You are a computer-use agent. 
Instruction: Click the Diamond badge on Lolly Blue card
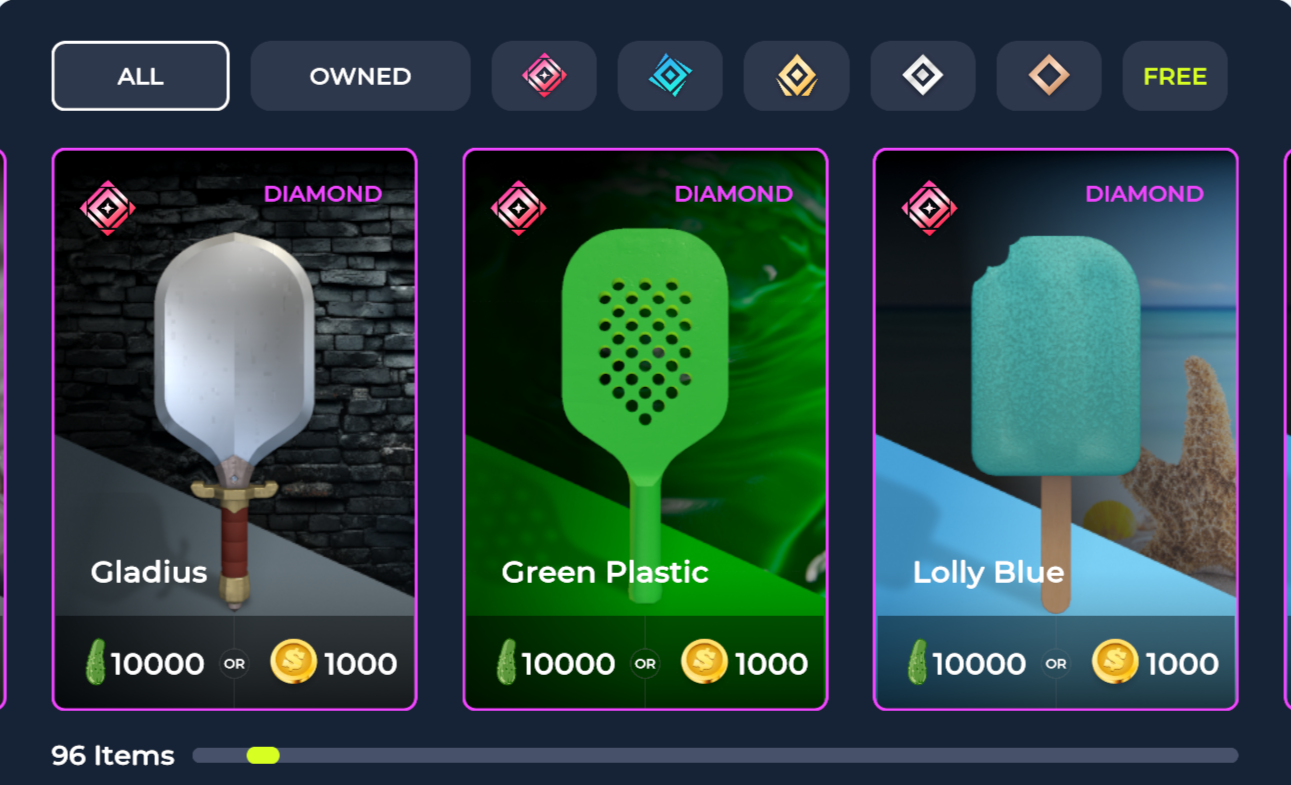[x=929, y=208]
